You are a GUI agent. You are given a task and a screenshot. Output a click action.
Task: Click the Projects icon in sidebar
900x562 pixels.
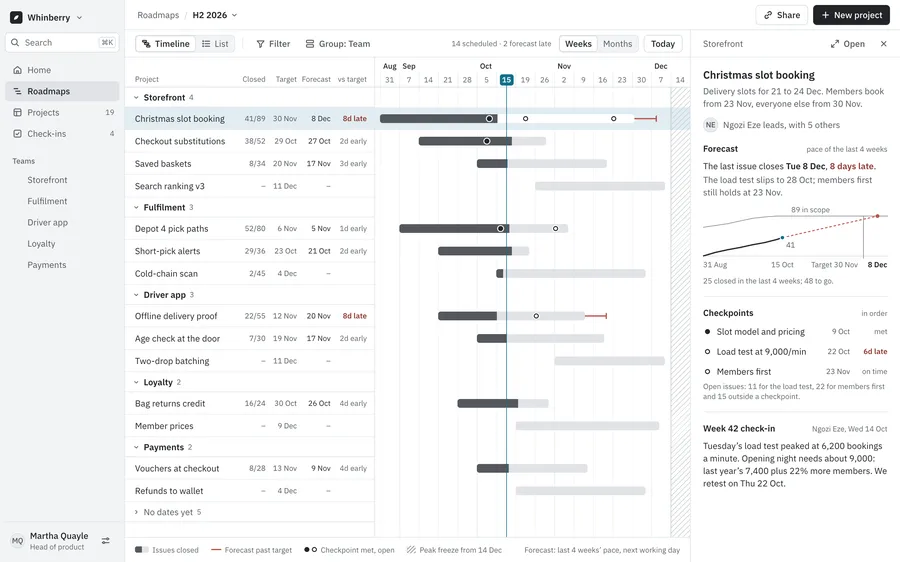click(17, 113)
